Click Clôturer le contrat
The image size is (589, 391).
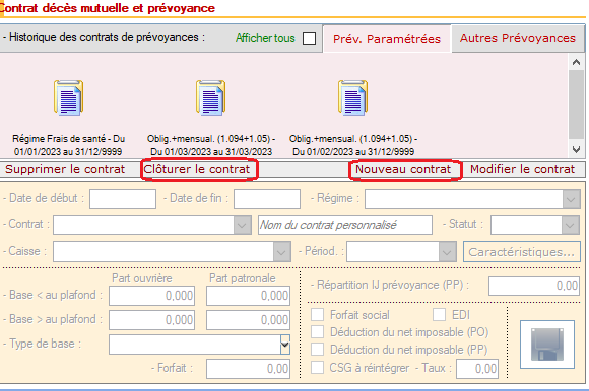pyautogui.click(x=196, y=169)
